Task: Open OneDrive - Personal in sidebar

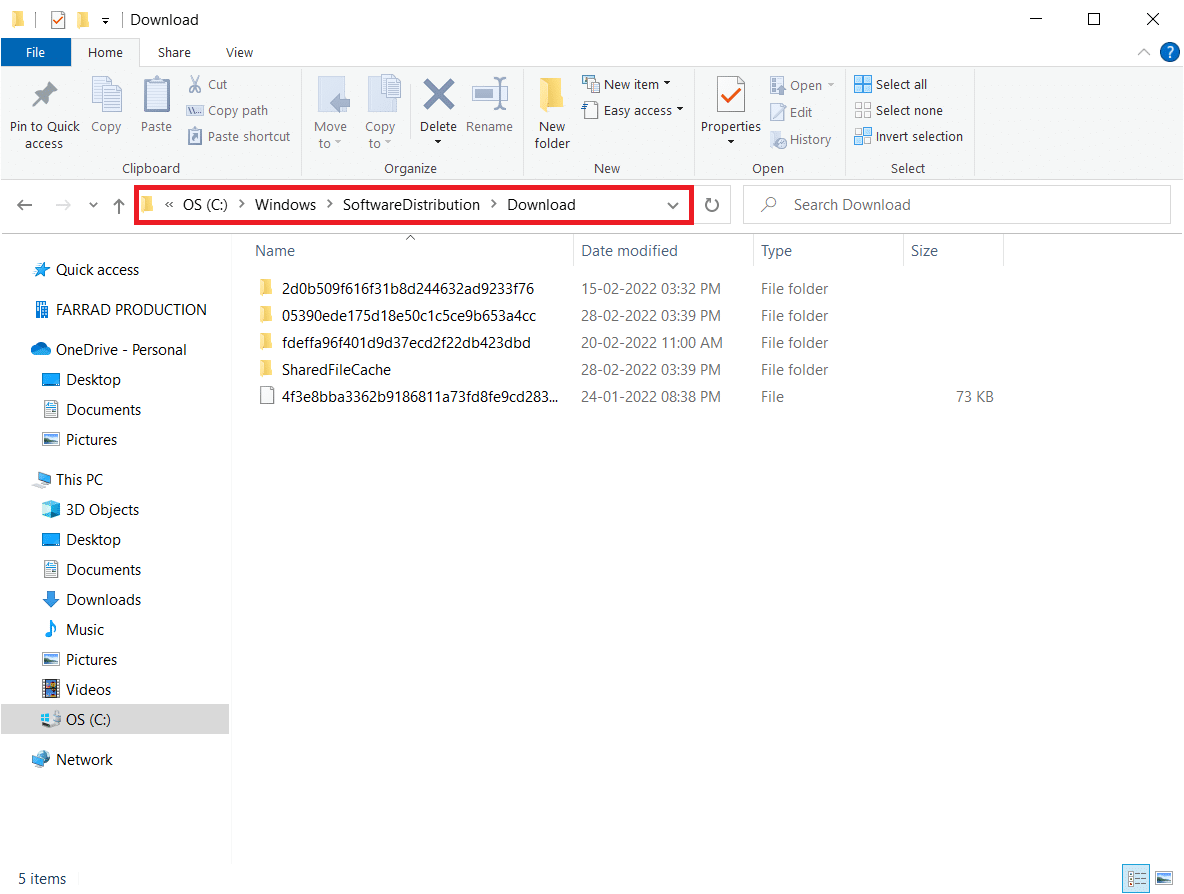Action: (x=121, y=350)
